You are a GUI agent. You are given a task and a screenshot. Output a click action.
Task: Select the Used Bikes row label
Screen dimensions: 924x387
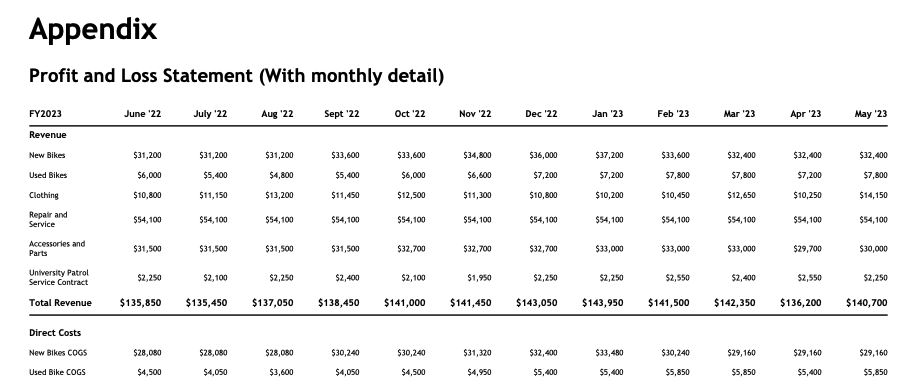[x=48, y=175]
